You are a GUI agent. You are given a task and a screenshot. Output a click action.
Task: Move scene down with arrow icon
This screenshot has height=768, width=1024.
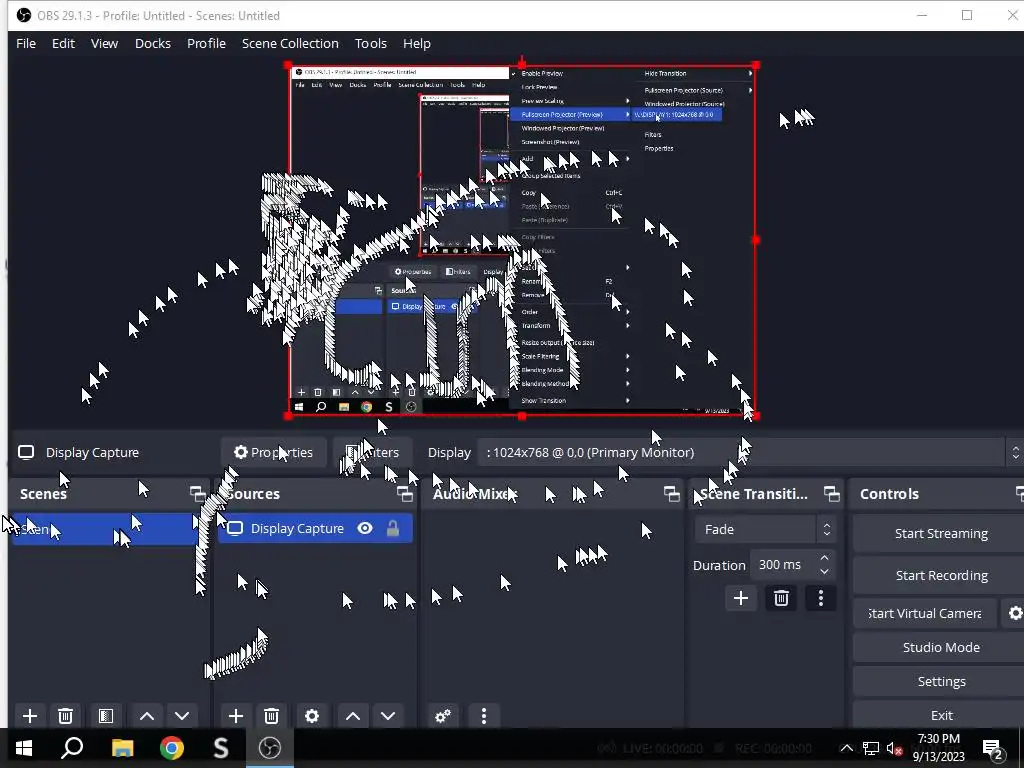pyautogui.click(x=182, y=716)
